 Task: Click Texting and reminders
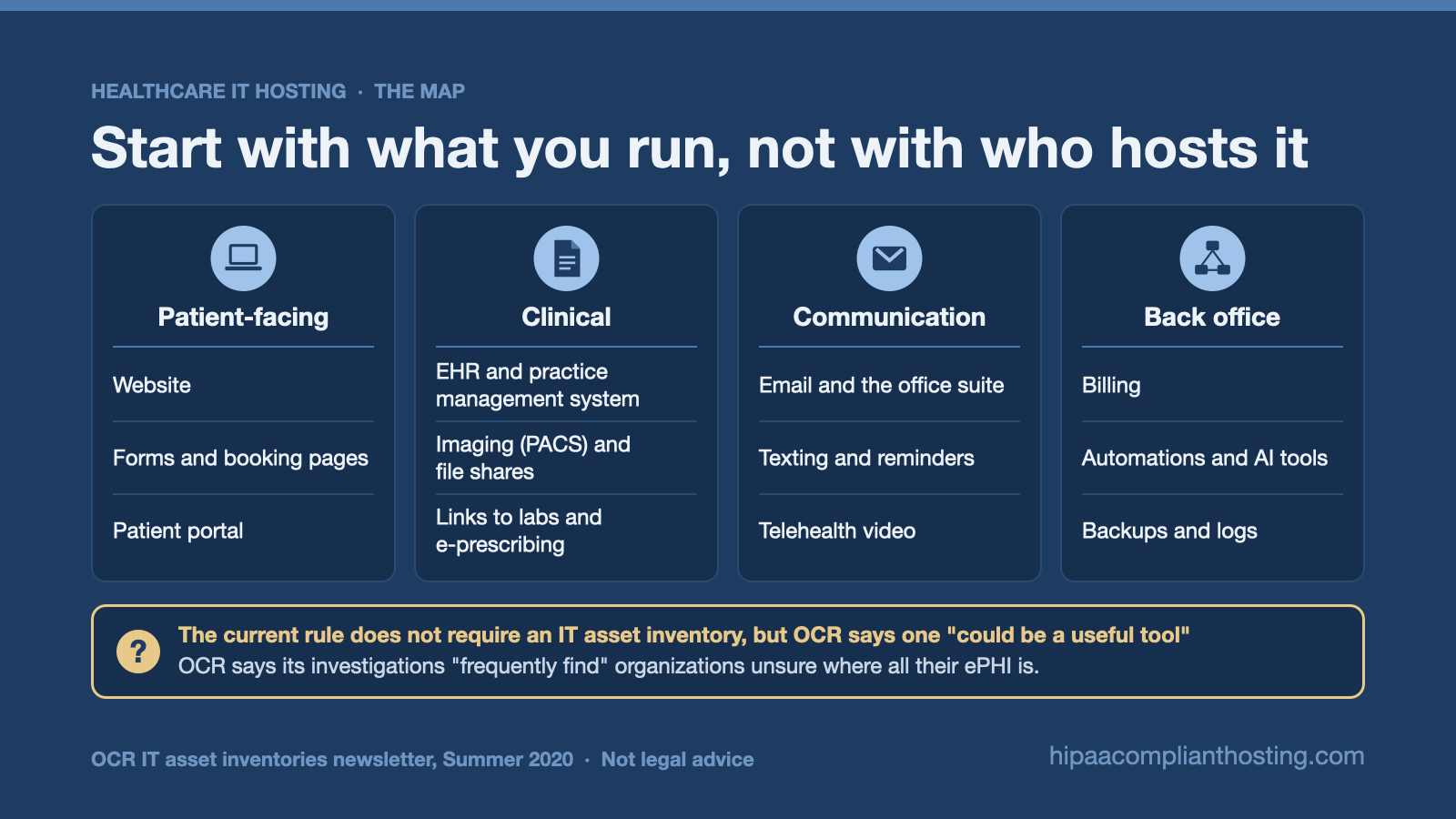click(x=866, y=458)
